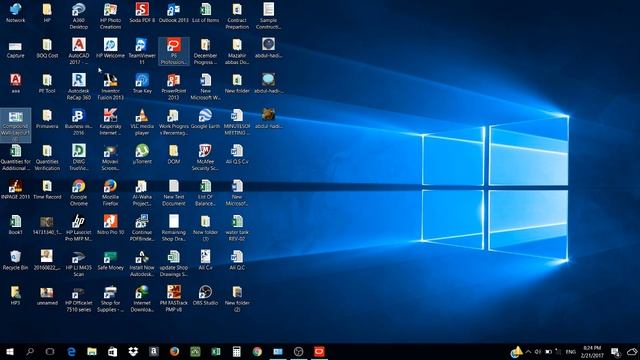Open the Quantities Verification folder

point(47,157)
